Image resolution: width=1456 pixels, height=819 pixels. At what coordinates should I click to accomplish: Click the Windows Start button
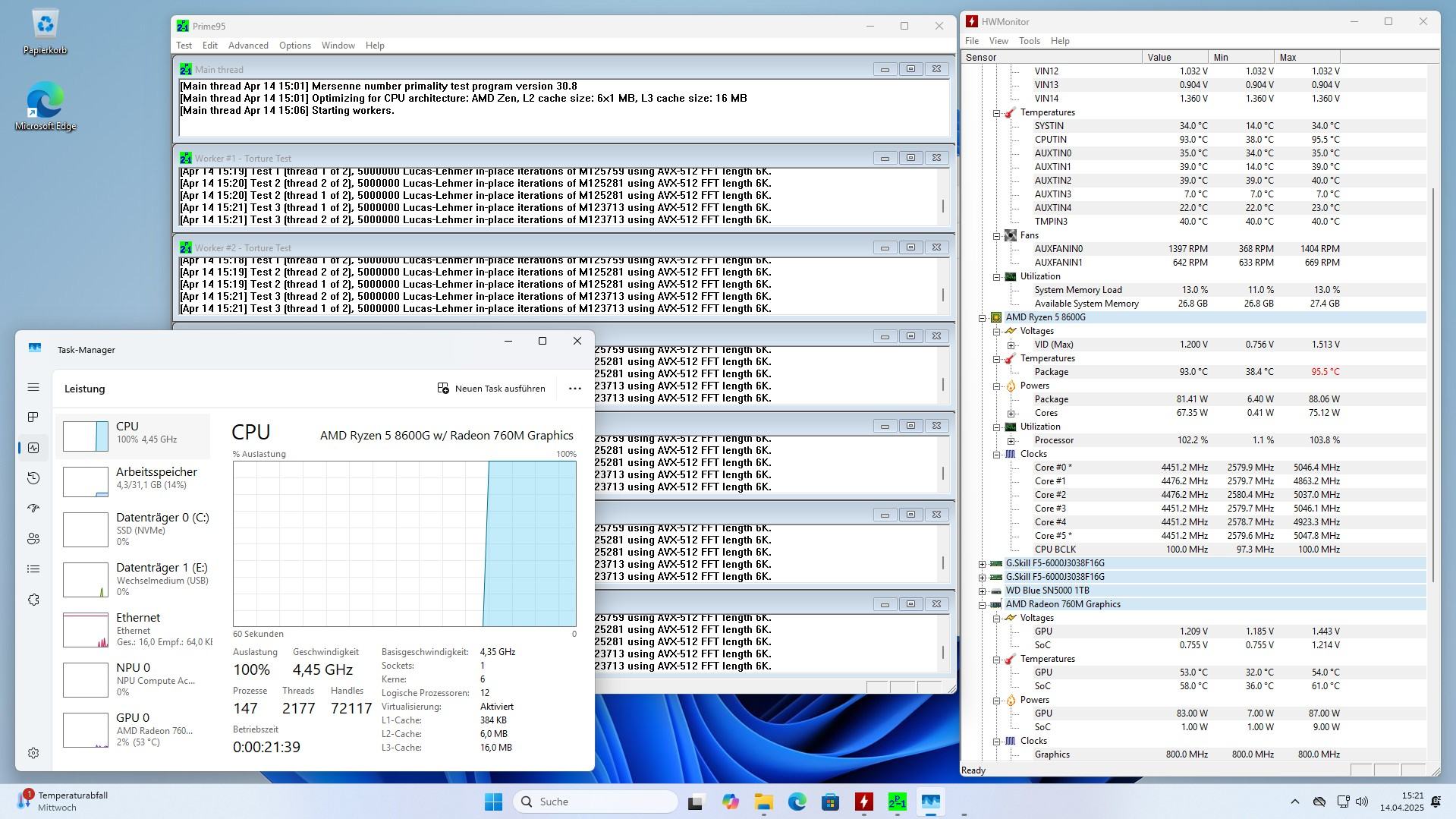(493, 802)
